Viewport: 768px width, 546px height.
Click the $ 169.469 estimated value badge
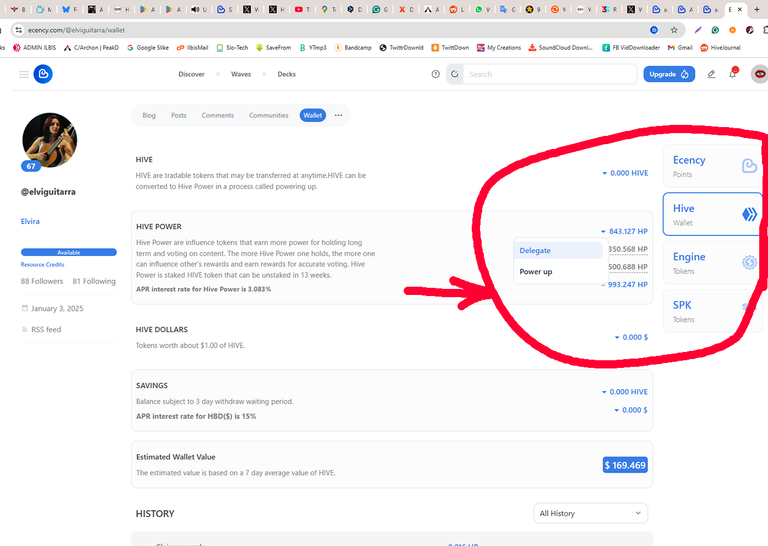click(x=625, y=465)
